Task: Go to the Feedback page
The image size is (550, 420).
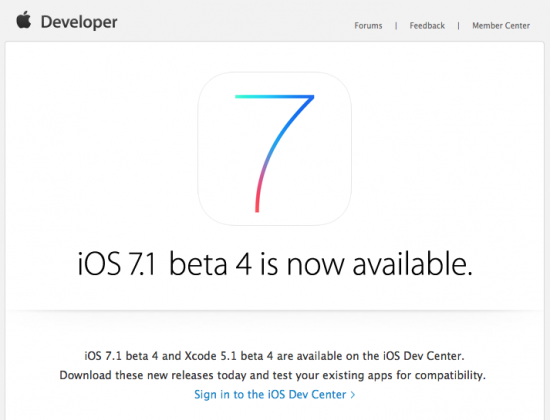Action: (x=427, y=26)
